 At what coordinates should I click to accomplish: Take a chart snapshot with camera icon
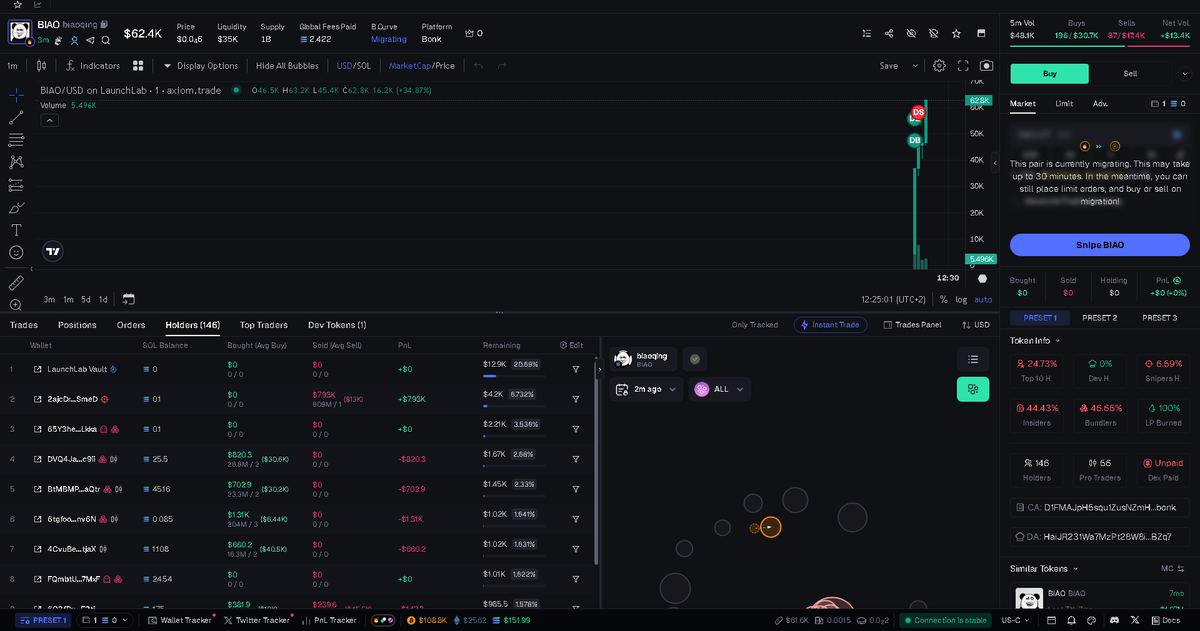[987, 66]
